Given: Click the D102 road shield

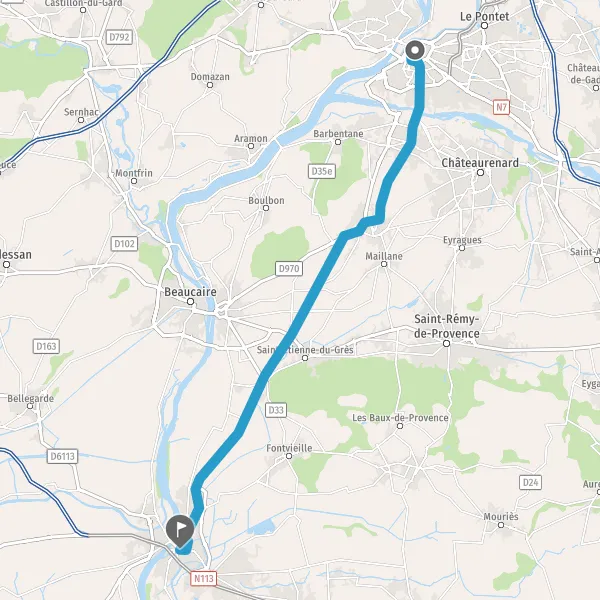Looking at the screenshot, I should [x=124, y=244].
